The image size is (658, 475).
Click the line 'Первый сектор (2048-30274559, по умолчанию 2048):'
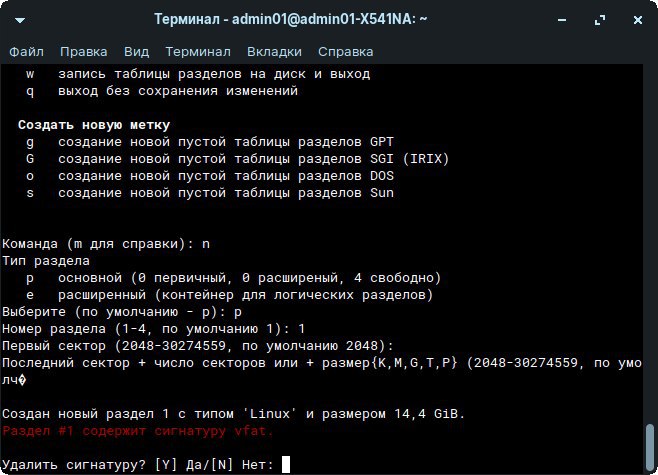(x=198, y=346)
